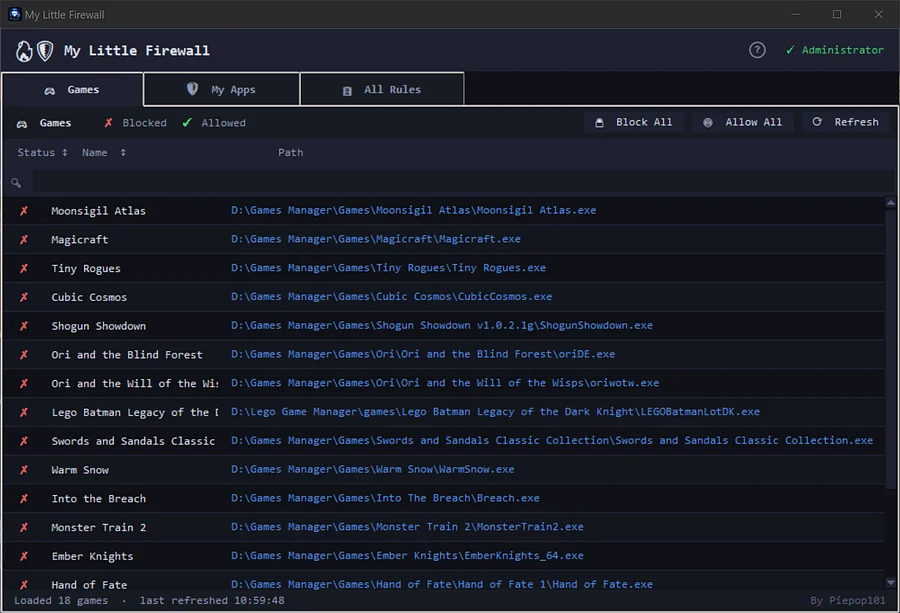Click the LEGOBatmanLotDK.exe path
The width and height of the screenshot is (900, 613).
[x=495, y=412]
